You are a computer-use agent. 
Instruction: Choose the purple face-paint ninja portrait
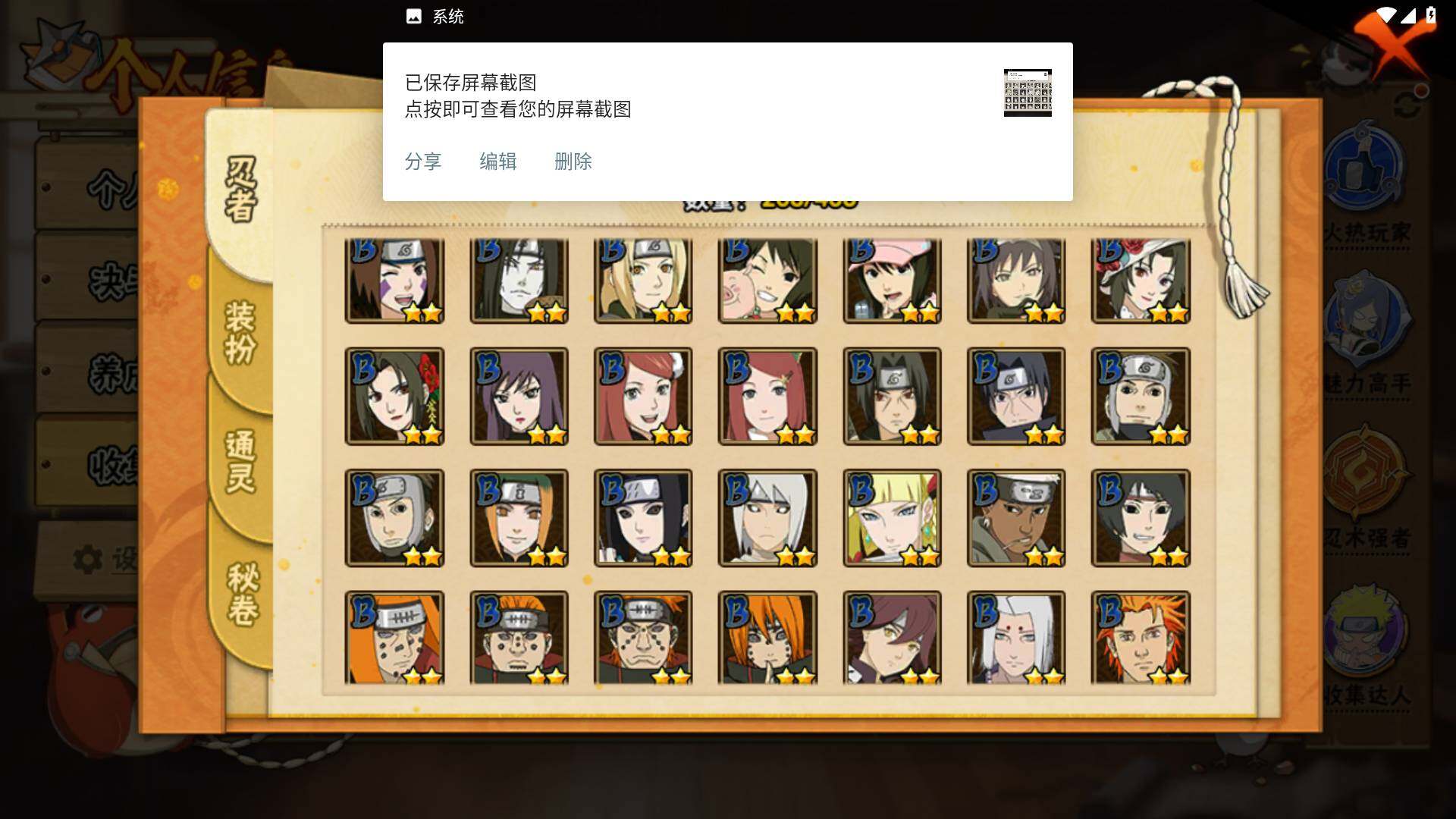pyautogui.click(x=394, y=281)
